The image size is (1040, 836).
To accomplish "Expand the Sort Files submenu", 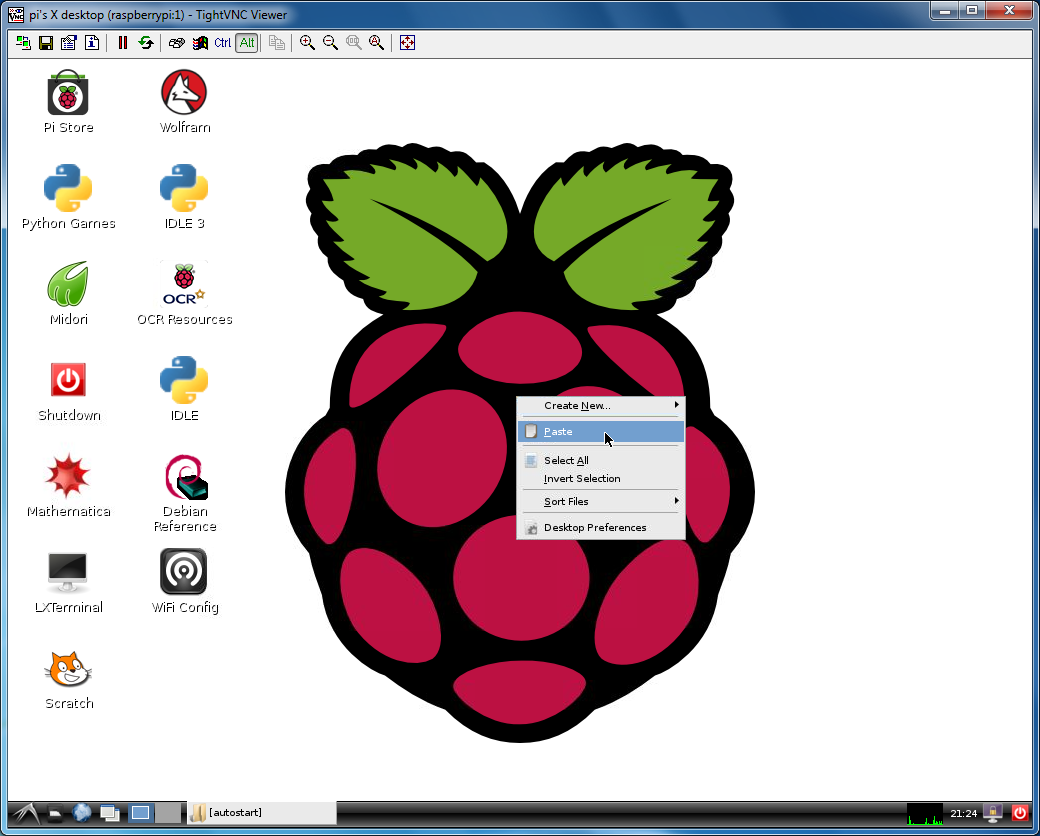I will click(601, 502).
